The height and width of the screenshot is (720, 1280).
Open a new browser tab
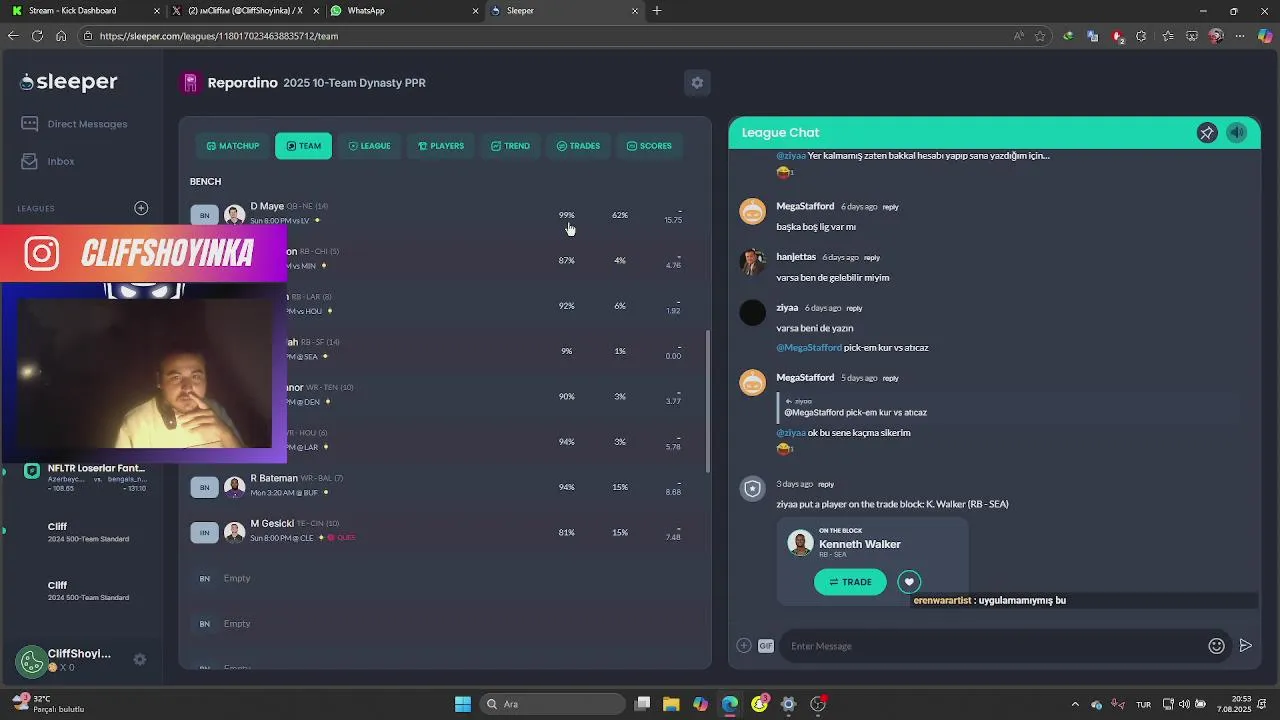coord(657,11)
